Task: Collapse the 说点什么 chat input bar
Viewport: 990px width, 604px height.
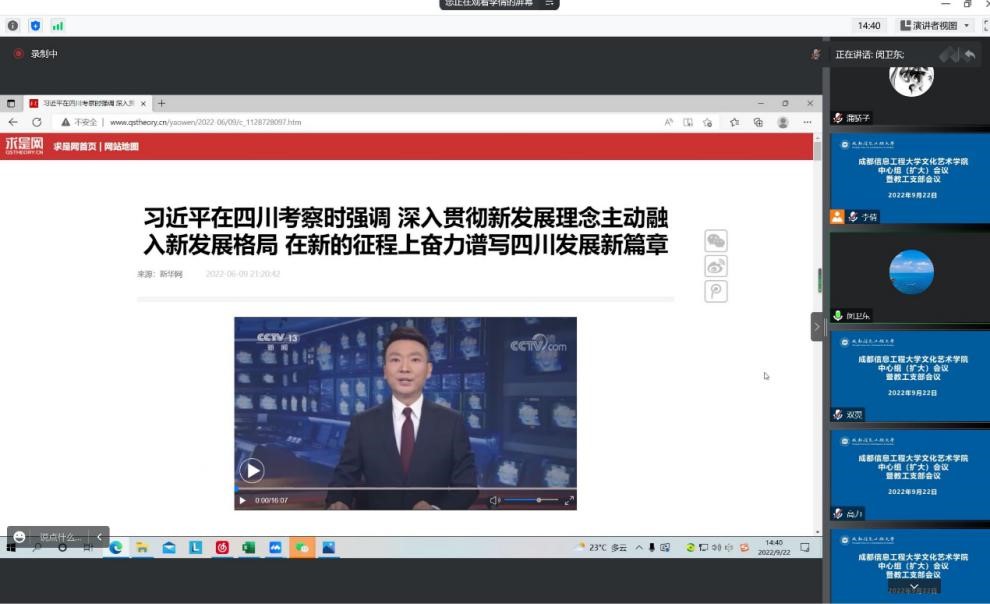Action: [x=99, y=537]
